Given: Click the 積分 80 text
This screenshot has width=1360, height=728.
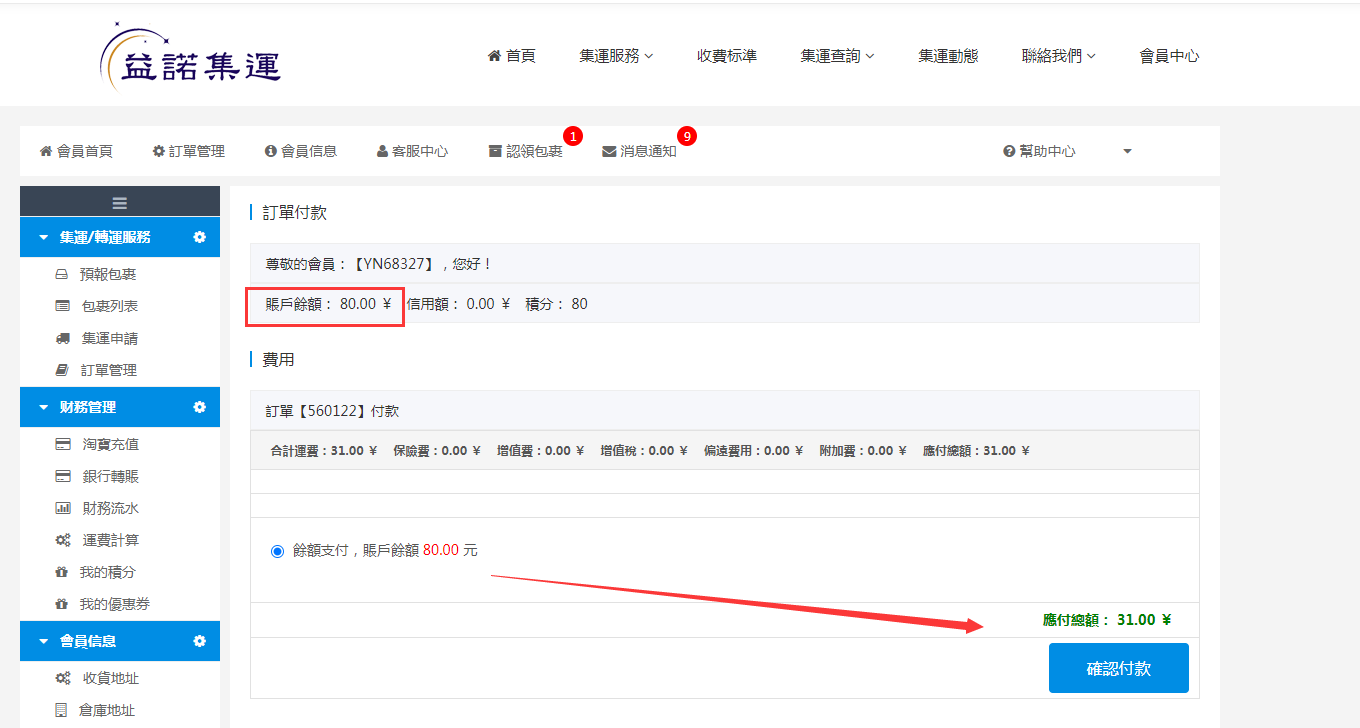Looking at the screenshot, I should pos(557,304).
